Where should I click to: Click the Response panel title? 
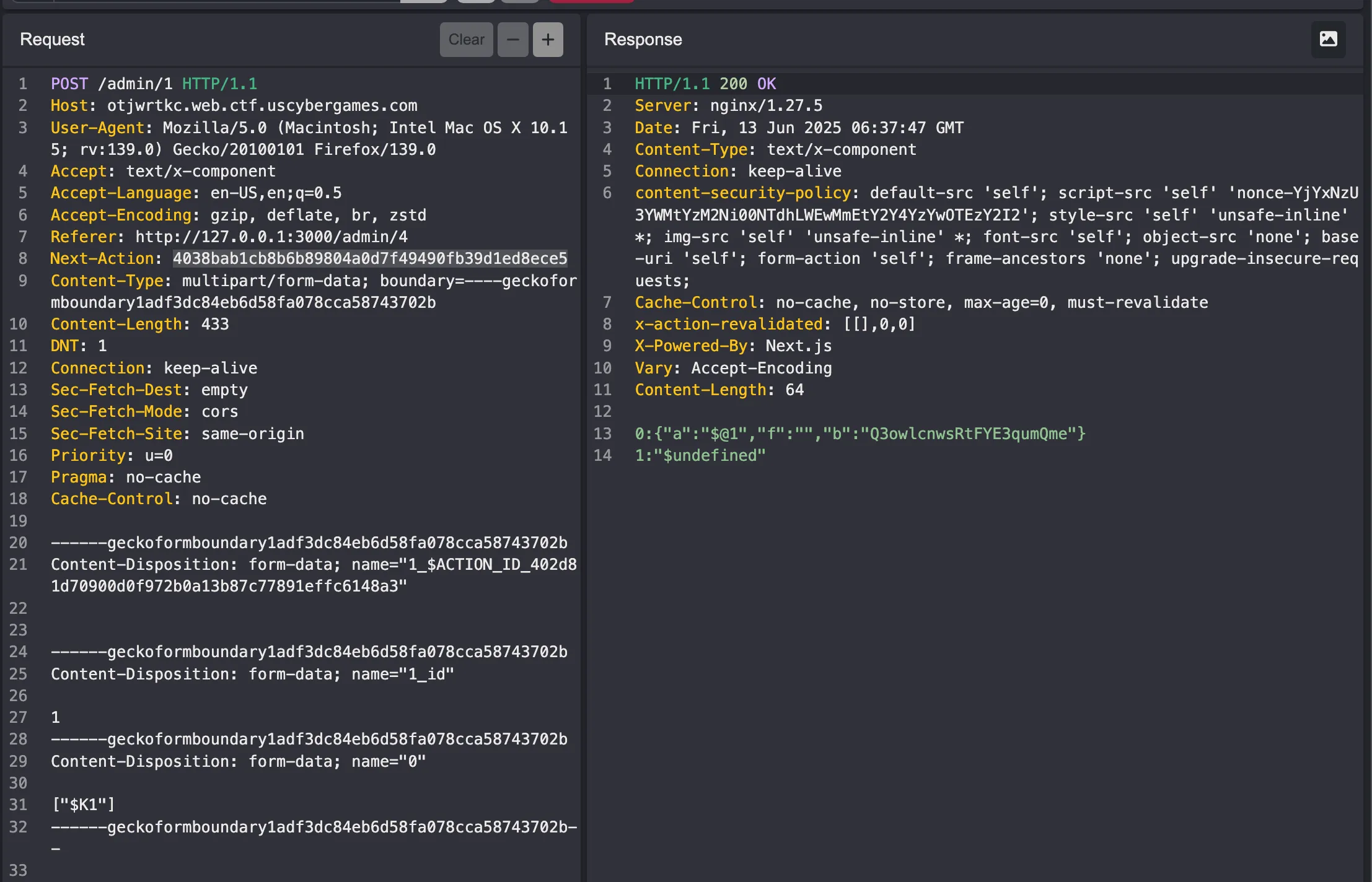tap(643, 40)
